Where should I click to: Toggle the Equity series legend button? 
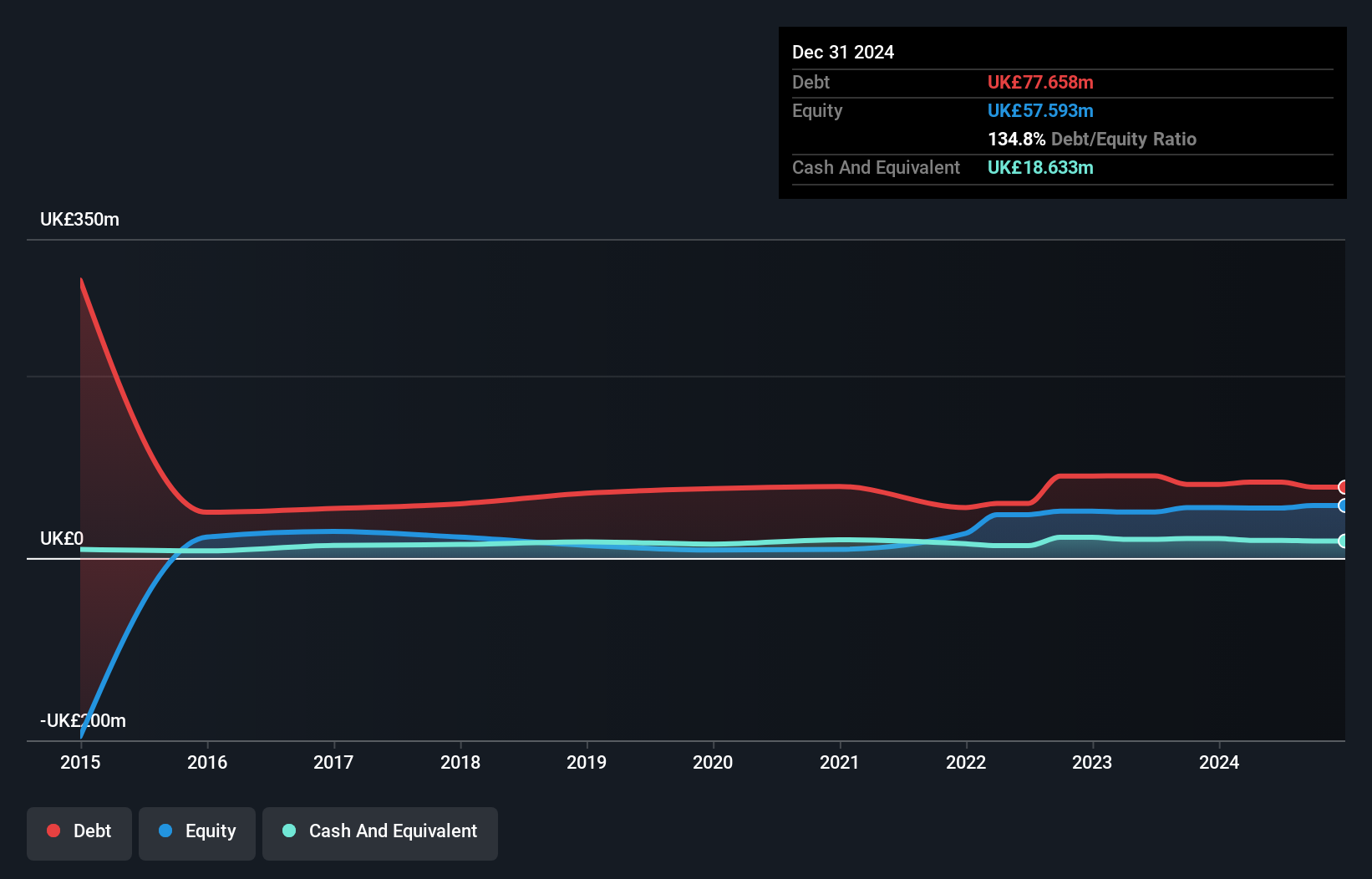[x=197, y=833]
